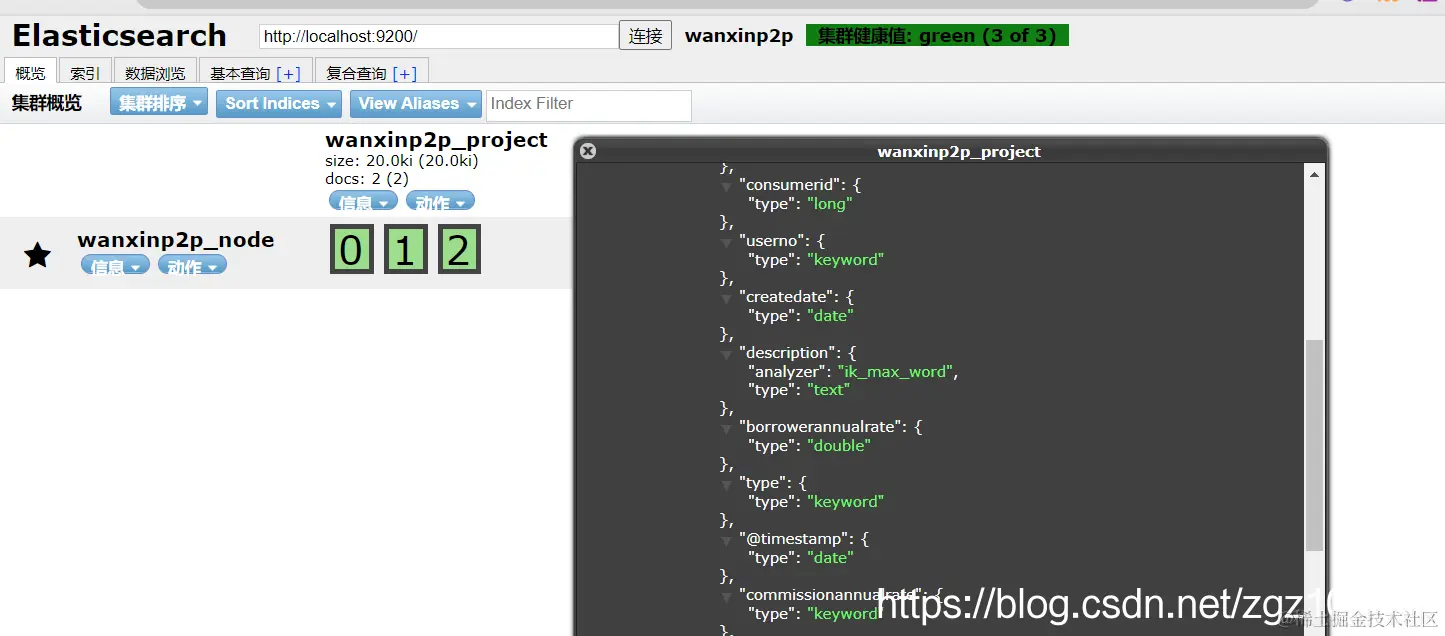Switch to the 索引 tab
The image size is (1445, 636).
tap(85, 73)
